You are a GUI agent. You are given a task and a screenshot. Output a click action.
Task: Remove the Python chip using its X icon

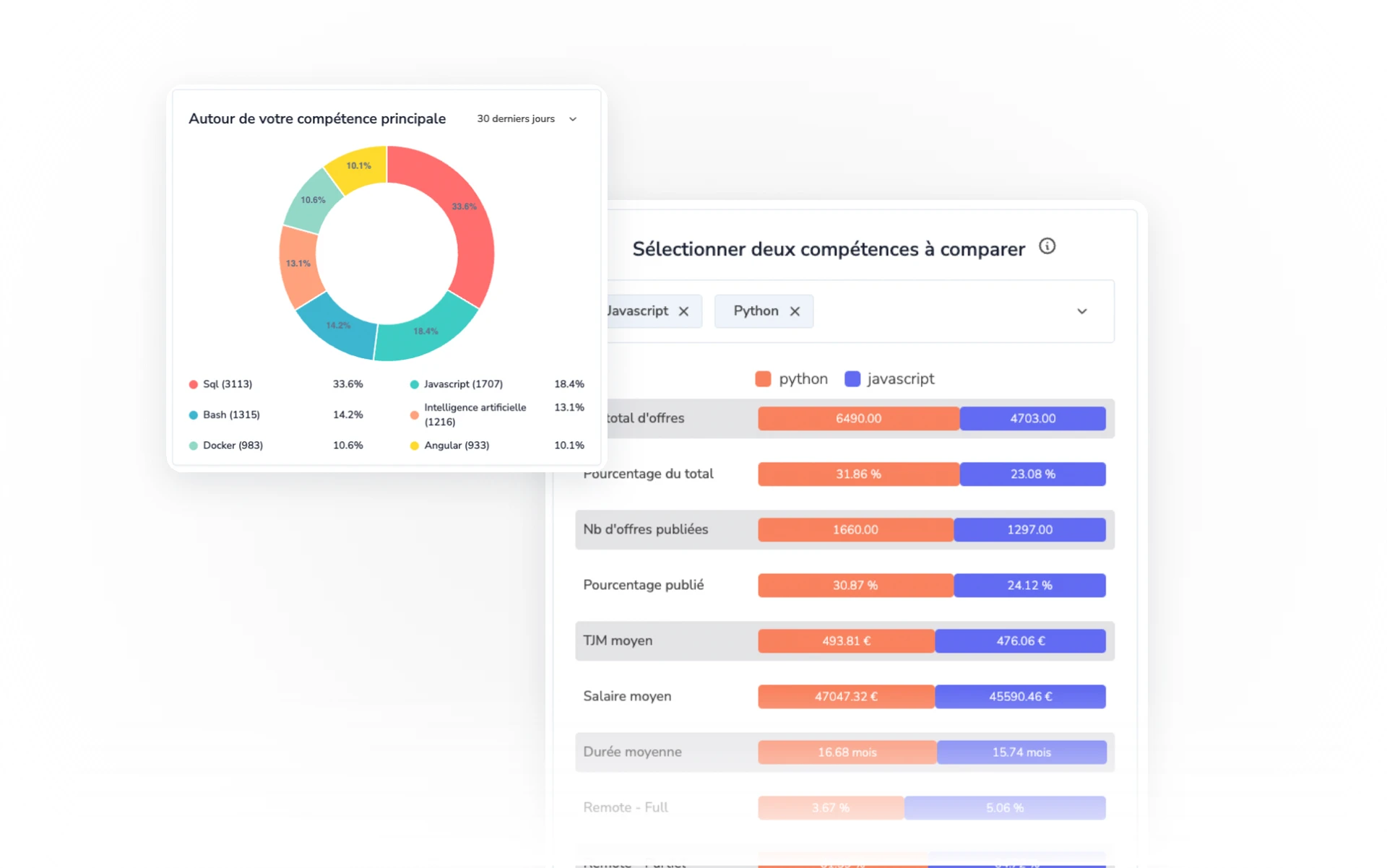click(x=795, y=311)
